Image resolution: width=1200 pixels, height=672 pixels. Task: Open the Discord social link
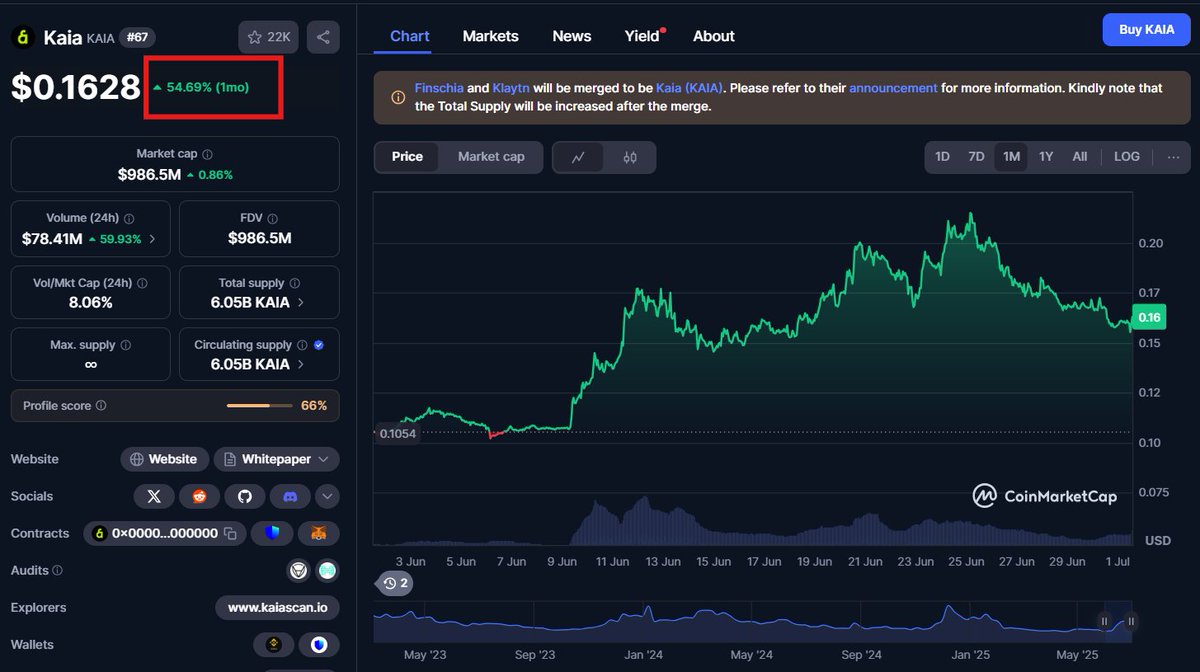pos(290,496)
